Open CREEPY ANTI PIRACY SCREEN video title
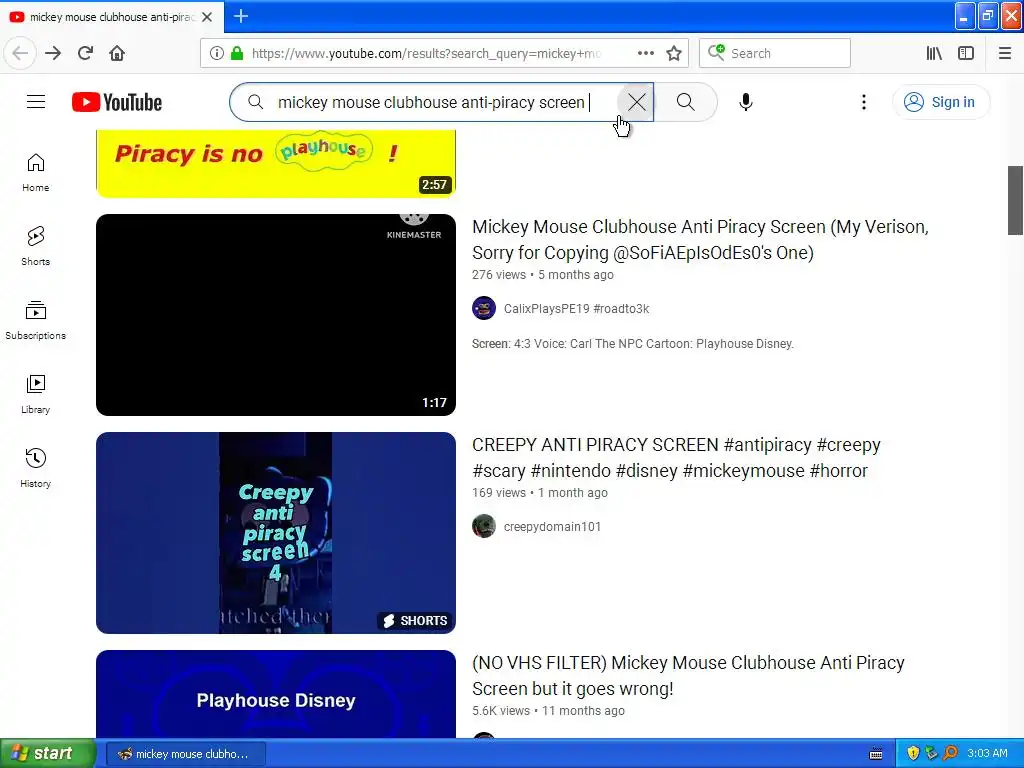This screenshot has height=768, width=1024. click(x=677, y=458)
